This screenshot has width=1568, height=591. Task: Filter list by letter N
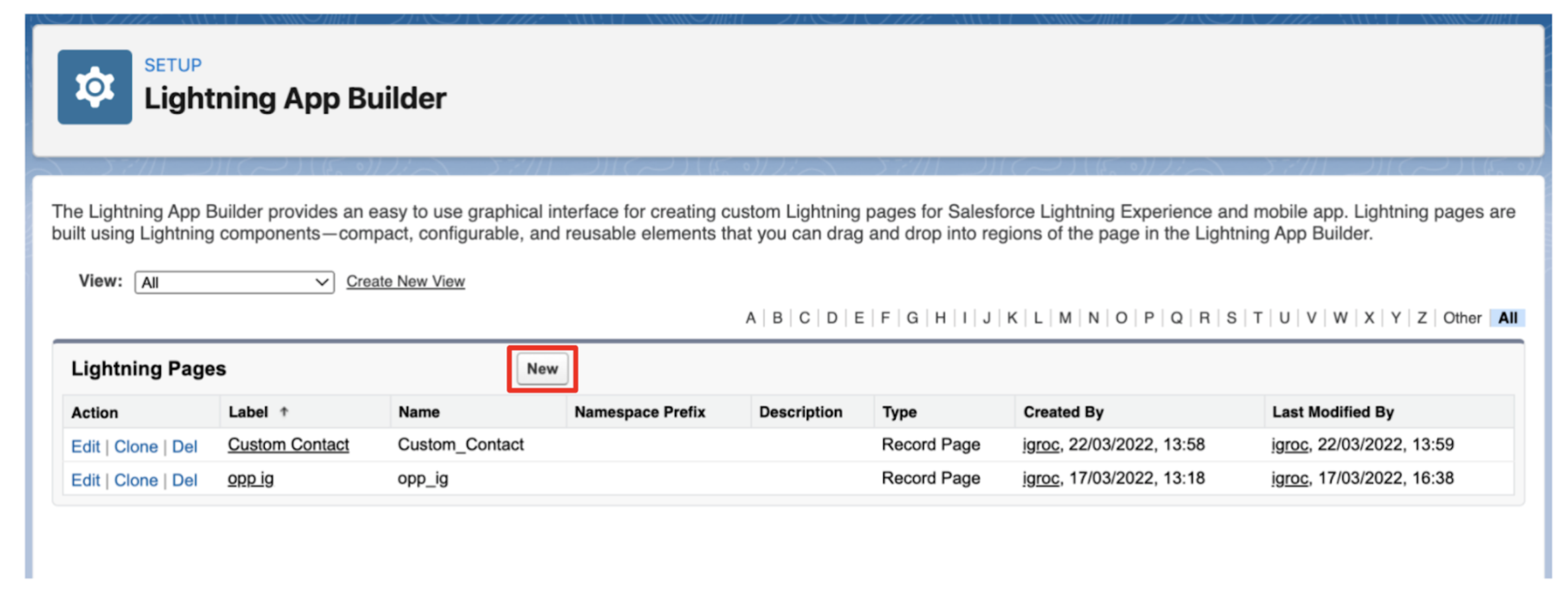(x=1093, y=318)
